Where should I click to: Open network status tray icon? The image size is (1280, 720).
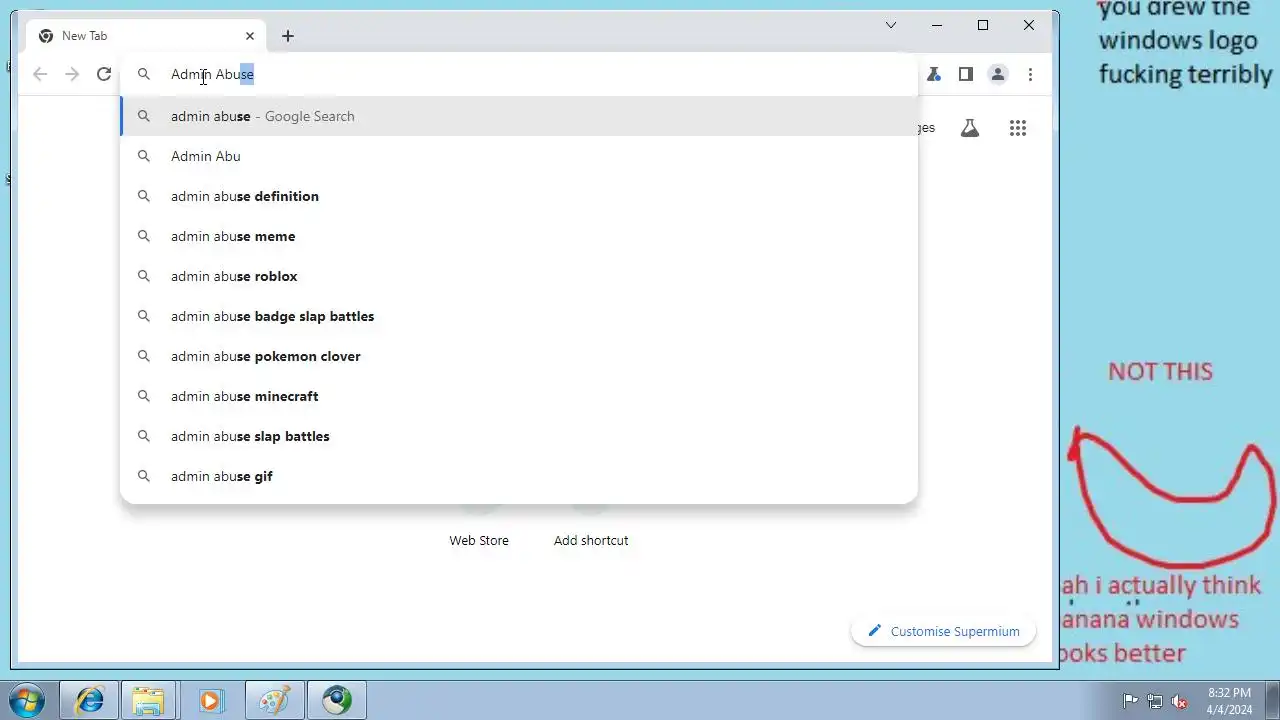pos(1155,701)
